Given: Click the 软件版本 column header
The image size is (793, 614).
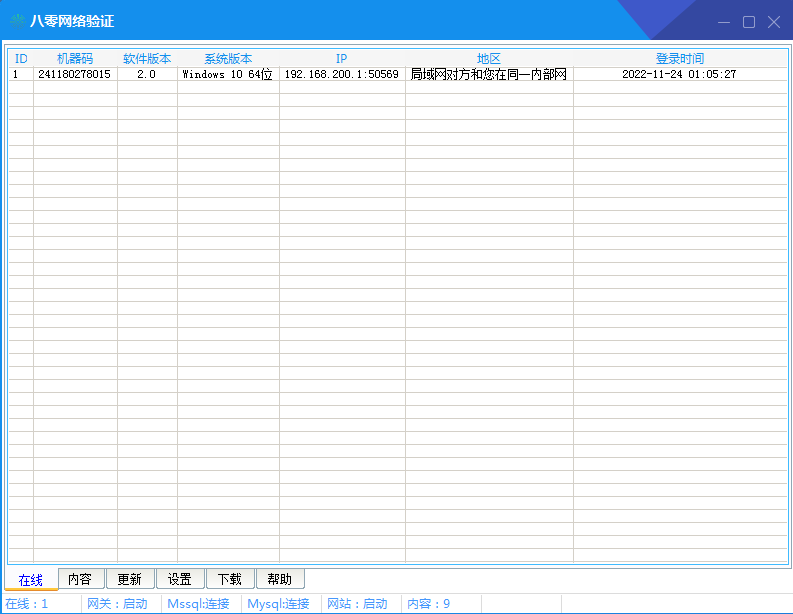Looking at the screenshot, I should point(147,59).
